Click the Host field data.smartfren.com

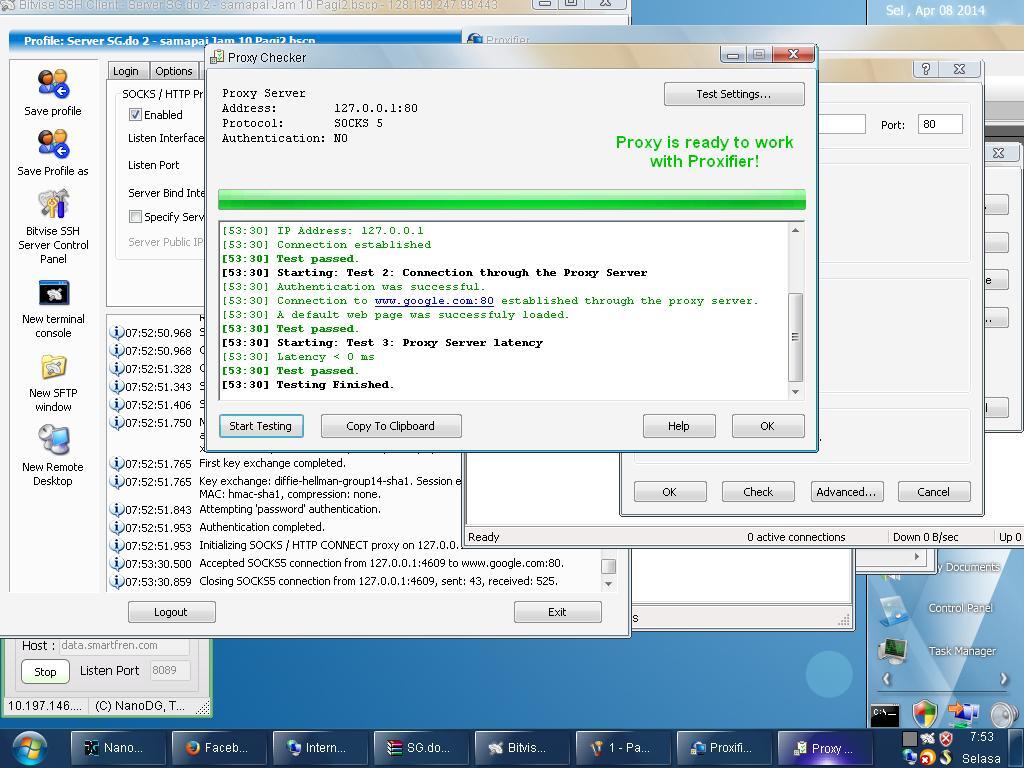[x=124, y=645]
